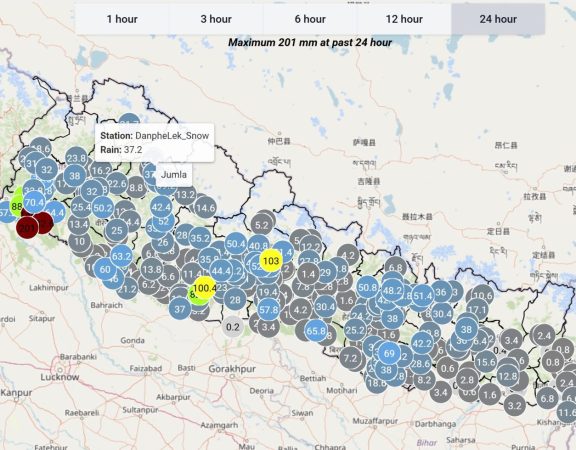Switch to the 1 hour tab
This screenshot has height=450, width=576.
pos(122,19)
